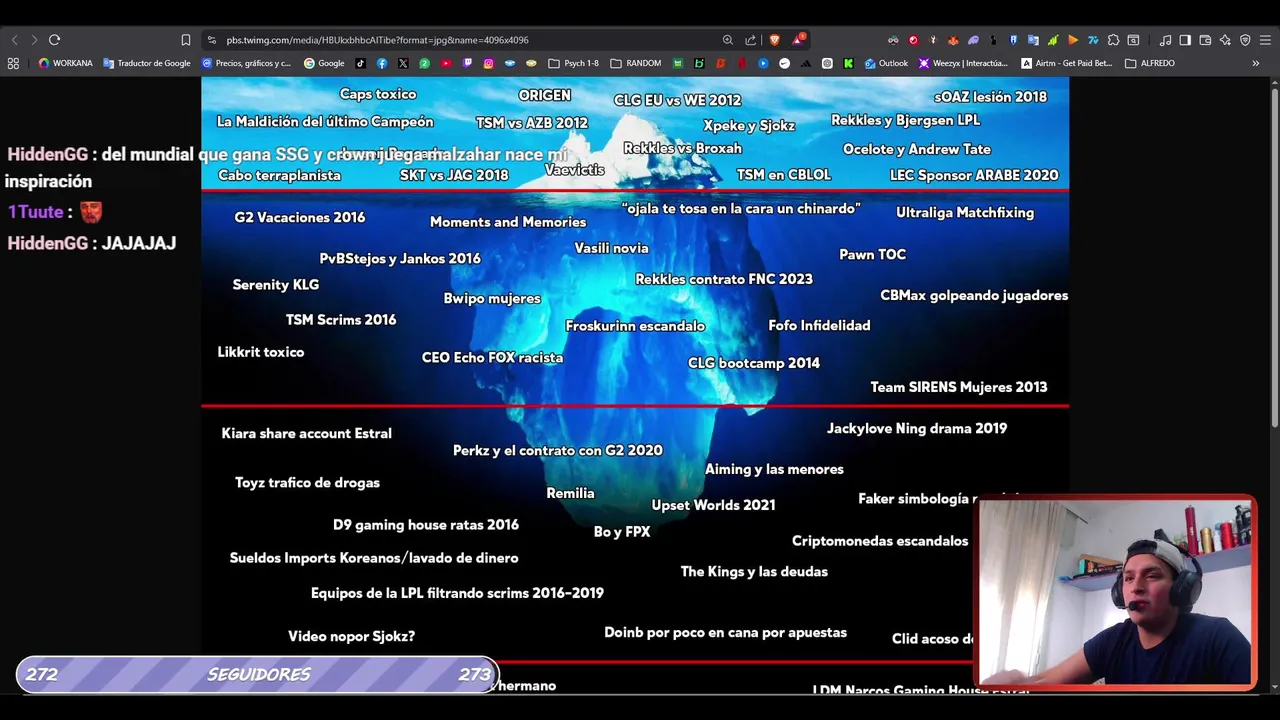Open the zoom magnifier icon in address bar

[728, 40]
